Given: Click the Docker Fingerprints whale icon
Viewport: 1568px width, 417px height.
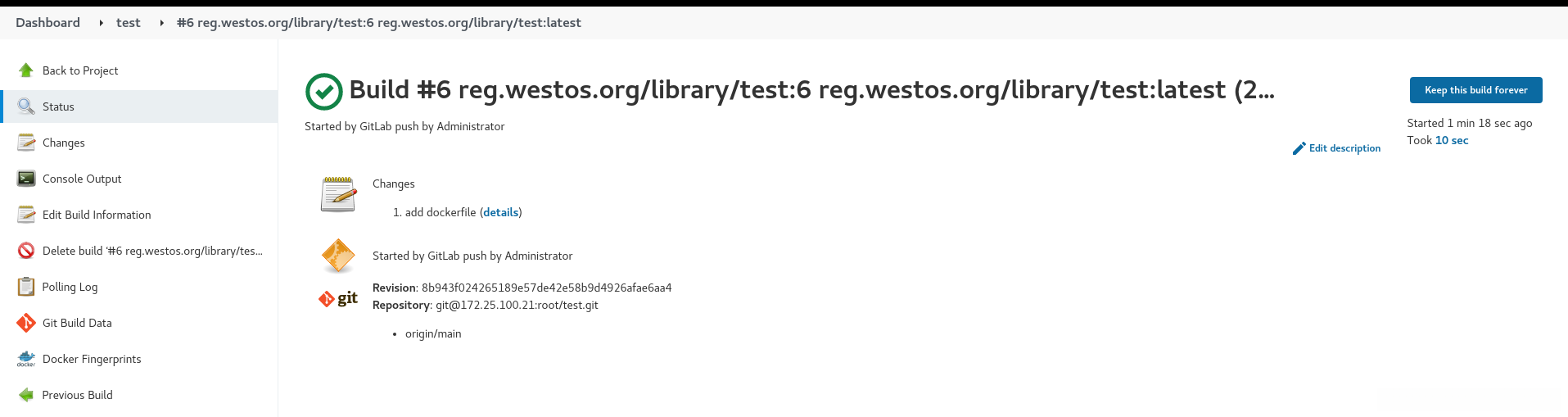Looking at the screenshot, I should pyautogui.click(x=26, y=359).
